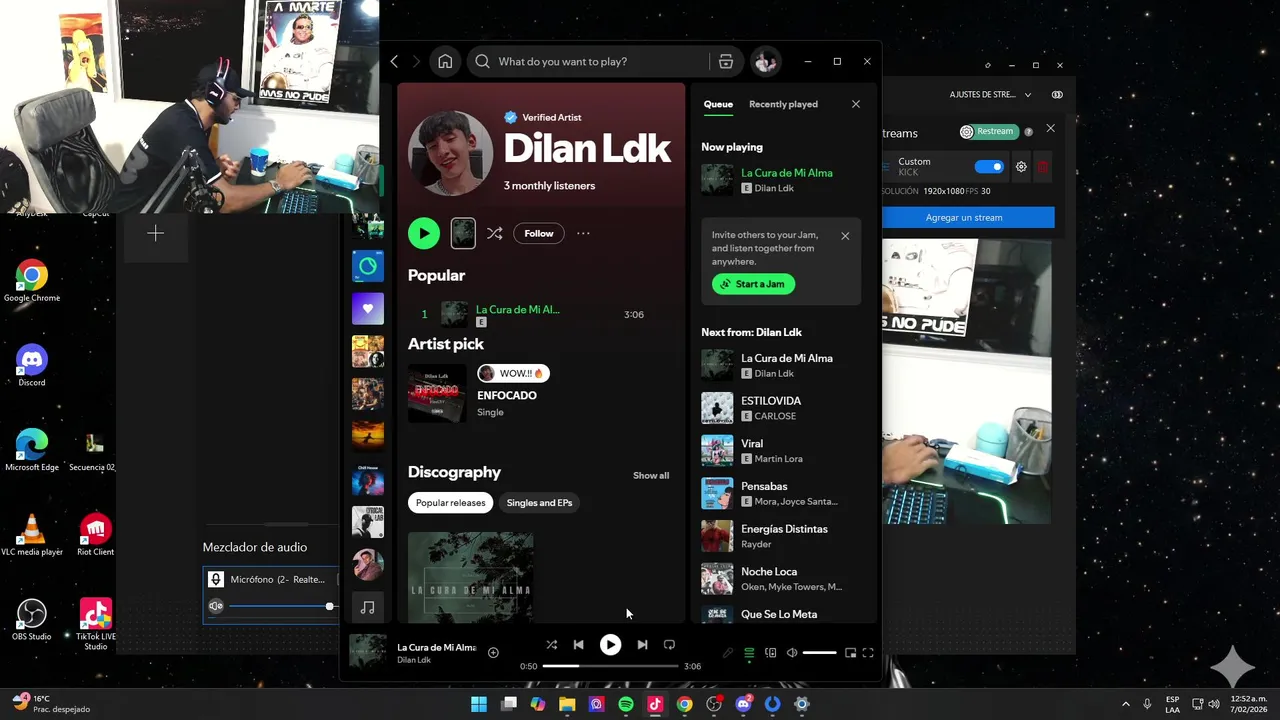This screenshot has width=1280, height=720.
Task: Open taskbar clock and date
Action: 1248,704
